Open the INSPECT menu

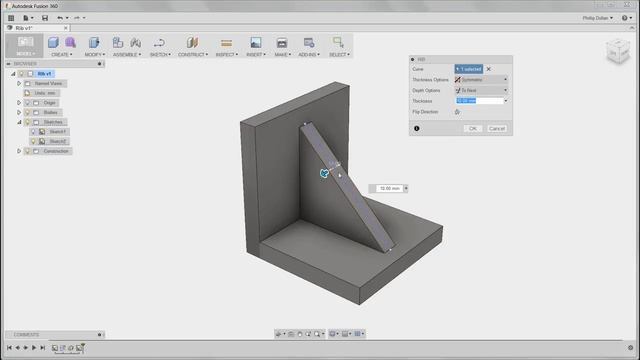coord(227,54)
